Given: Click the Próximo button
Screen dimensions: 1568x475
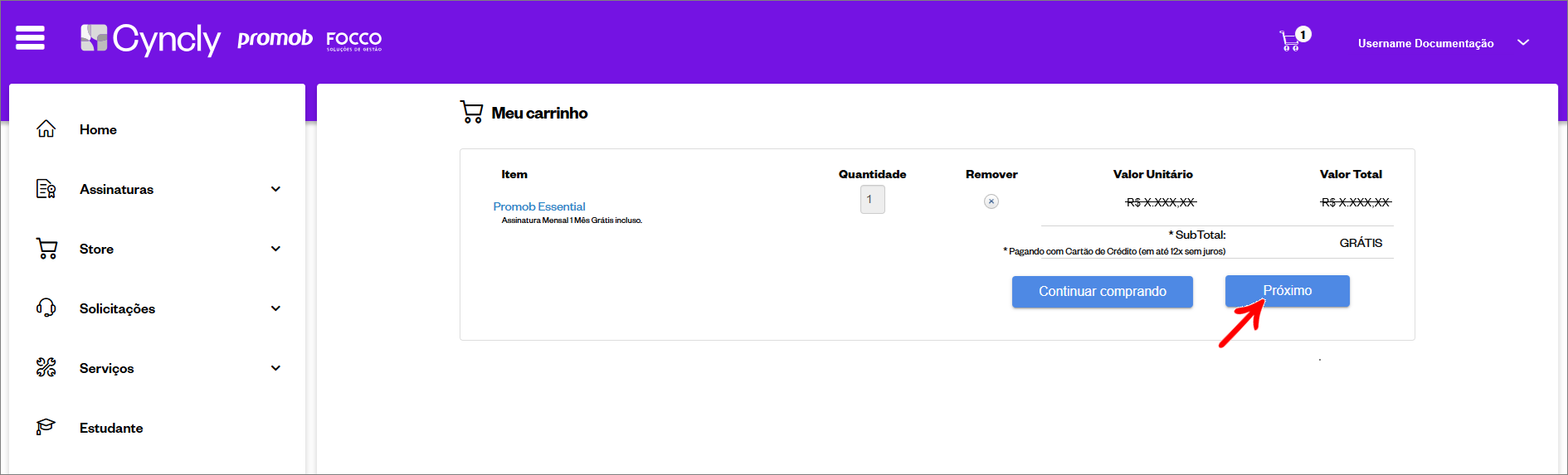Looking at the screenshot, I should tap(1288, 291).
